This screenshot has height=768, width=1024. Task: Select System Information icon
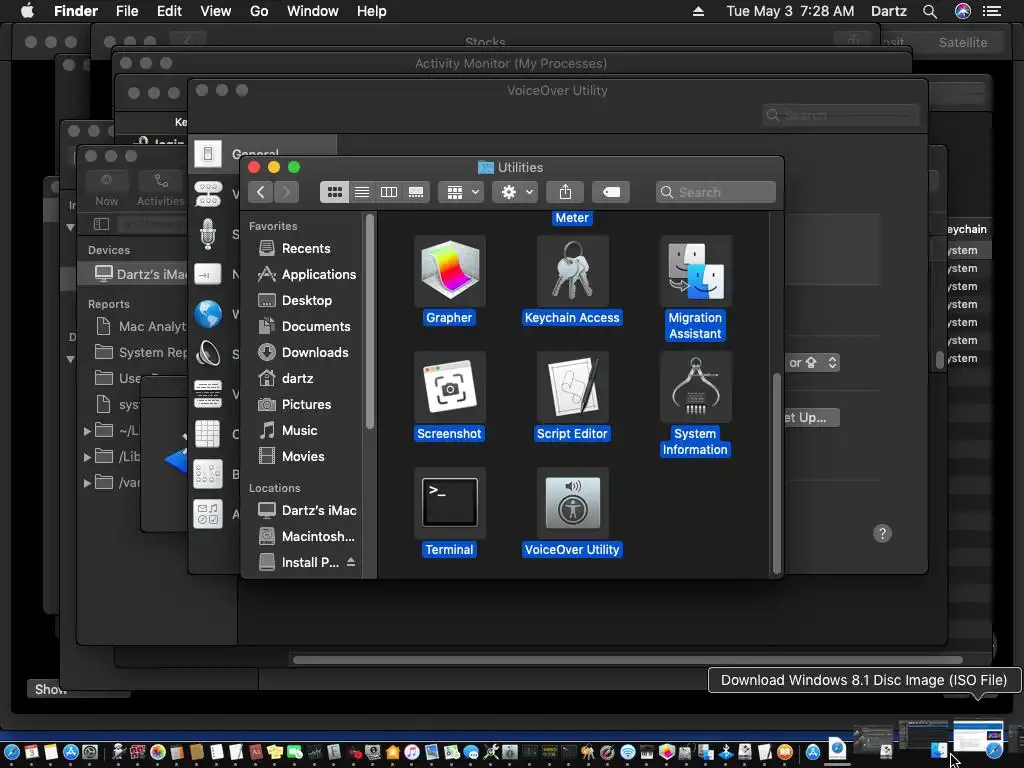696,387
